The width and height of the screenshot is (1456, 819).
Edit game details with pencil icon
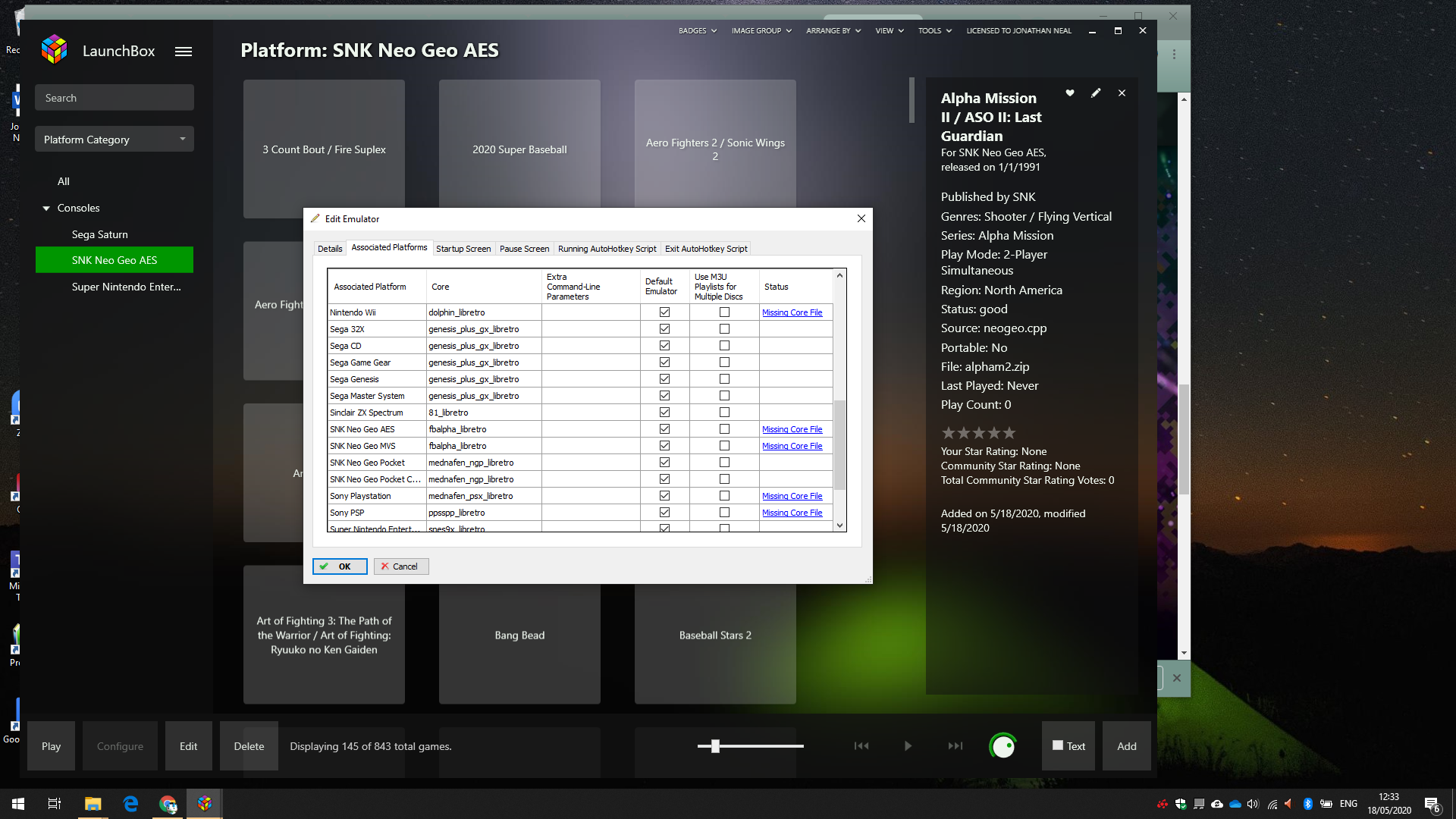pyautogui.click(x=1096, y=93)
